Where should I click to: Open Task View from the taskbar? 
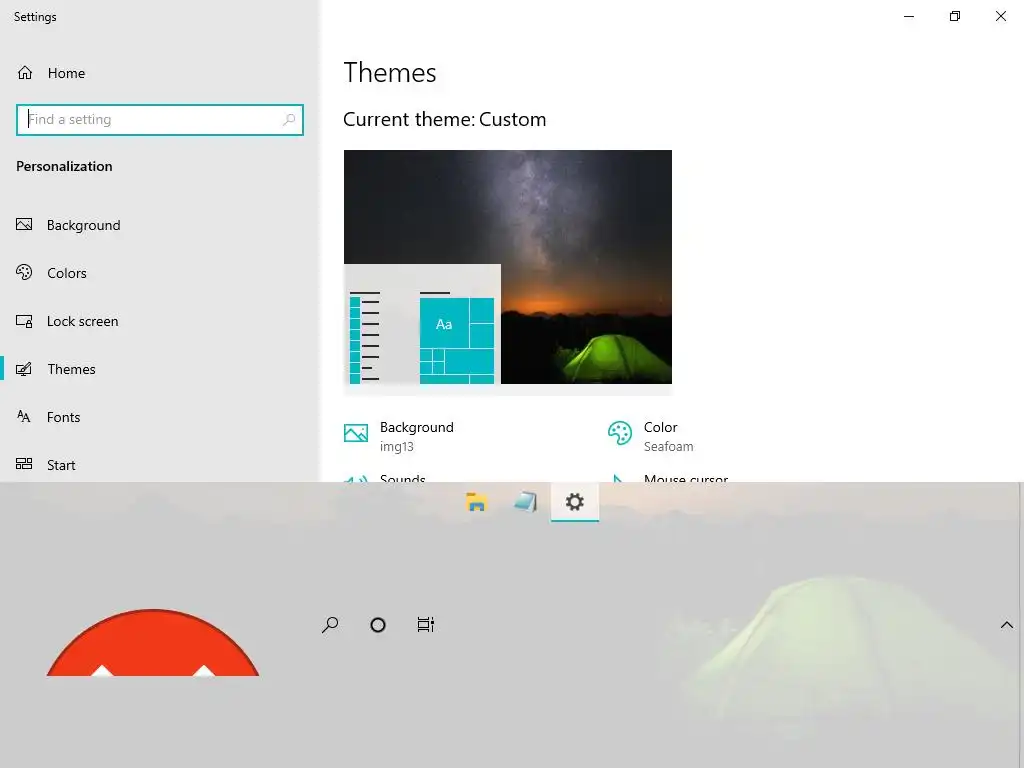[426, 625]
